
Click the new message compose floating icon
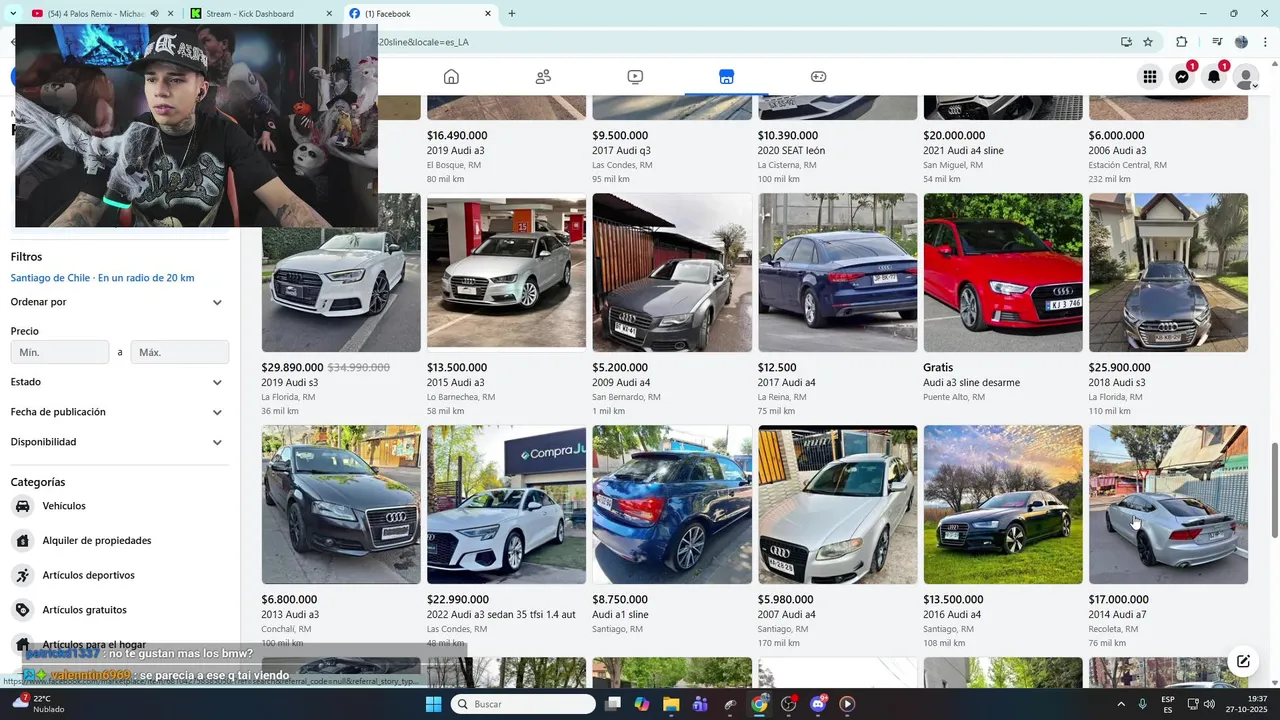(x=1243, y=661)
